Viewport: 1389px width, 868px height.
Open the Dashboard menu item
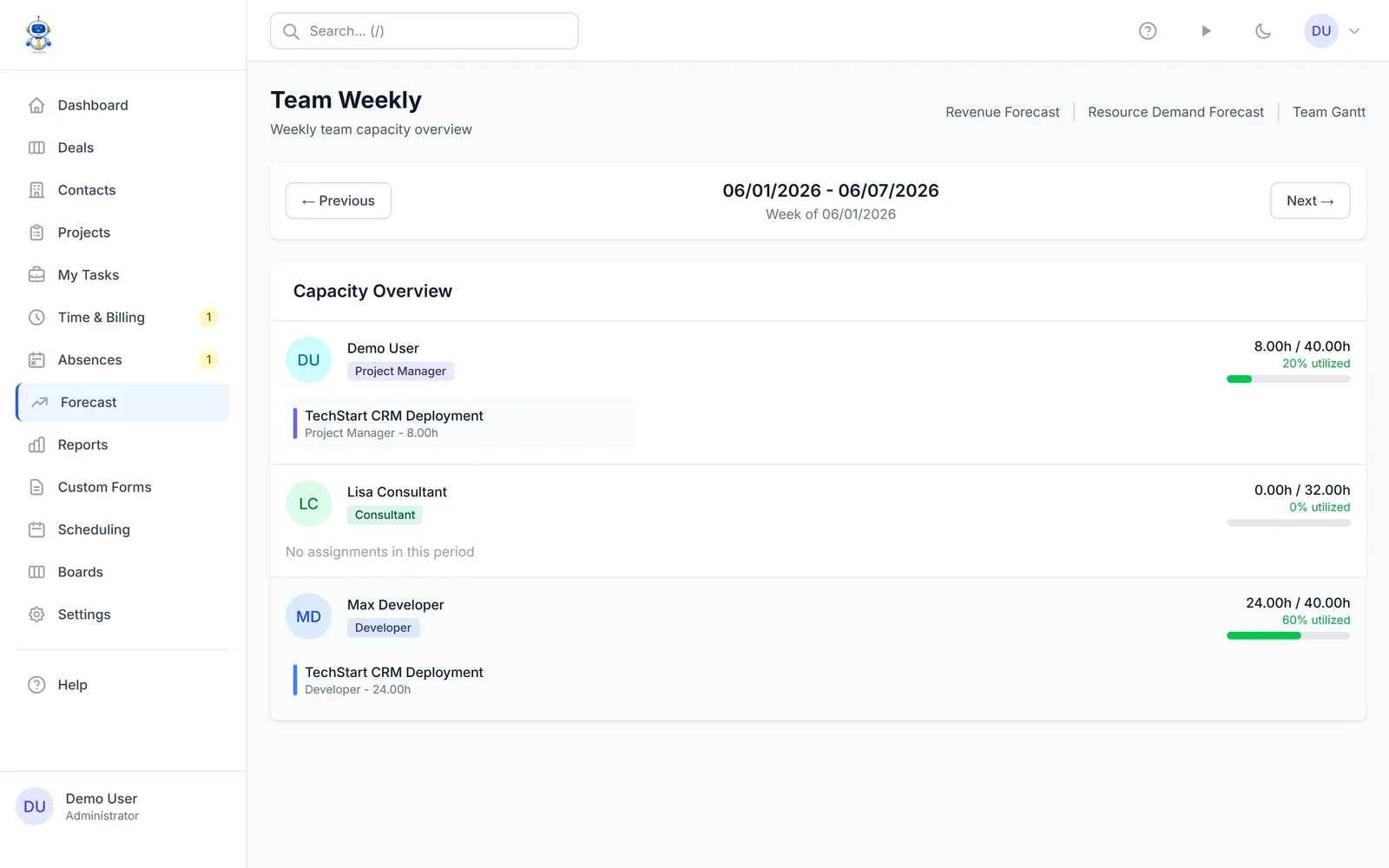122,105
